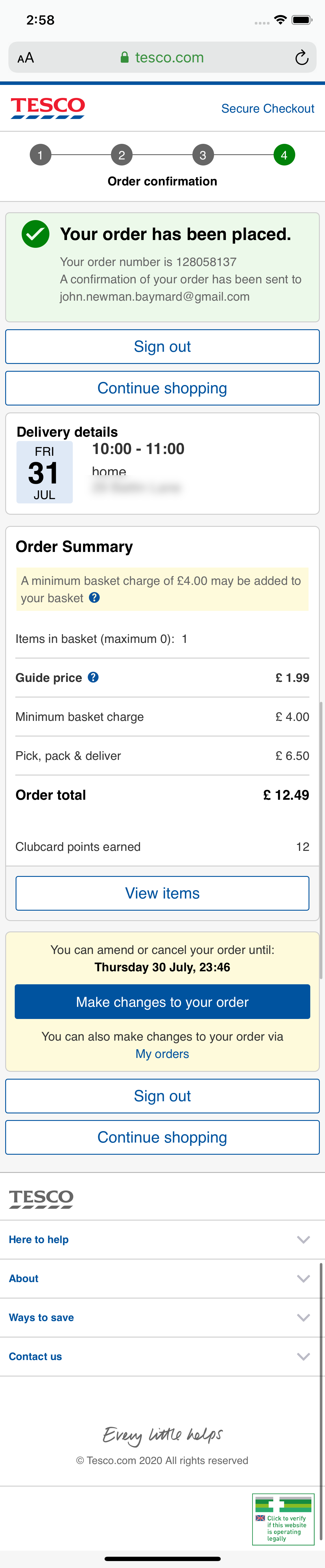Screen dimensions: 325x1568
Task: Expand the Here to help section
Action: pos(162,1239)
